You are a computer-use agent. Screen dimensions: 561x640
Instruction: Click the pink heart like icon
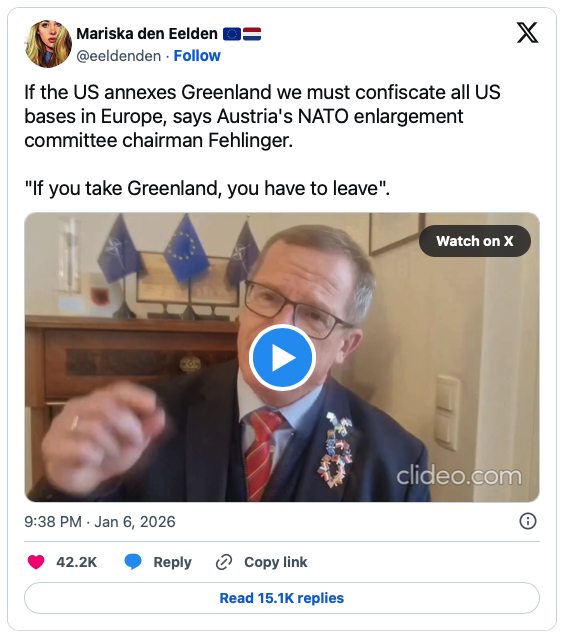pos(36,562)
